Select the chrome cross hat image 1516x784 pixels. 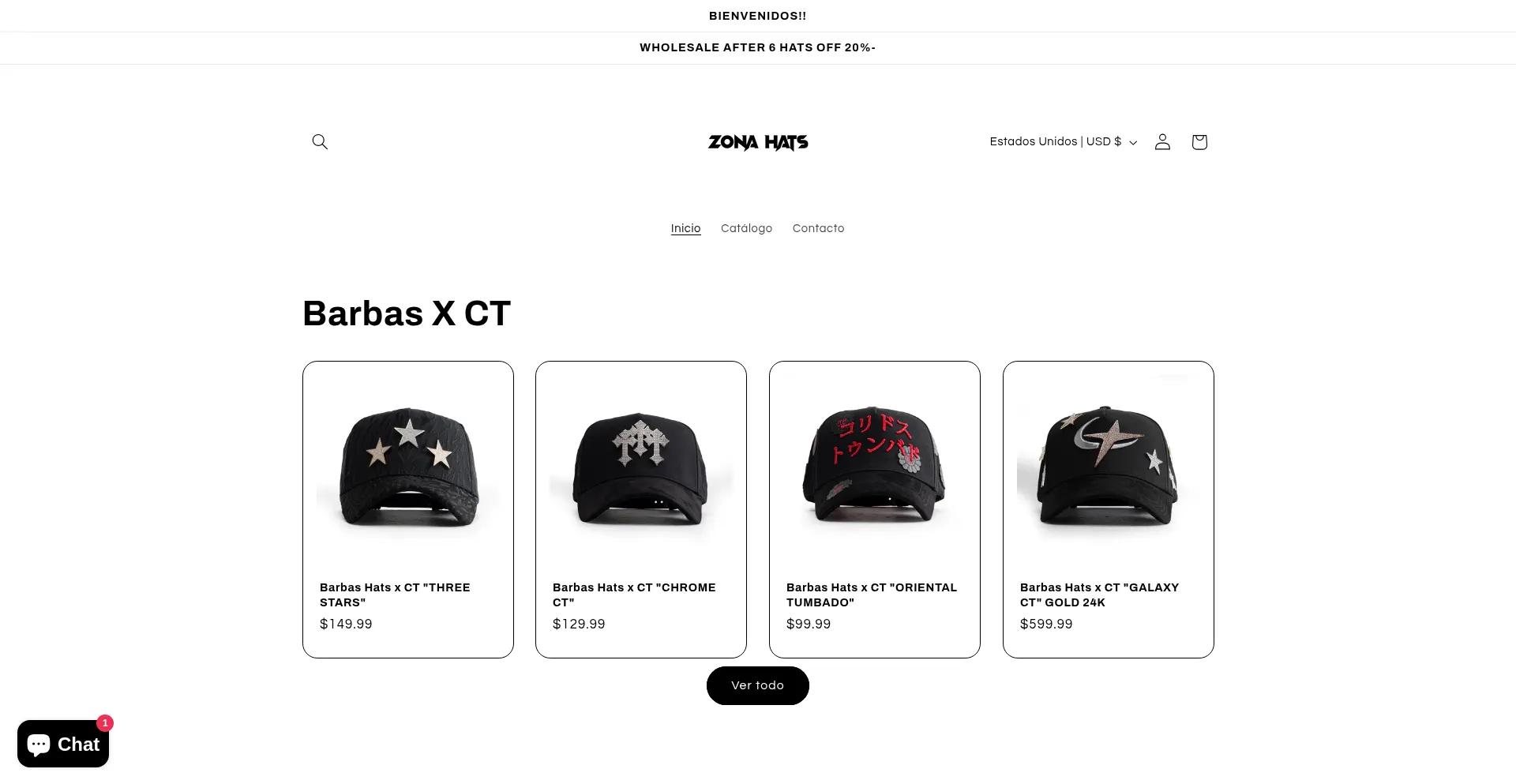(641, 467)
